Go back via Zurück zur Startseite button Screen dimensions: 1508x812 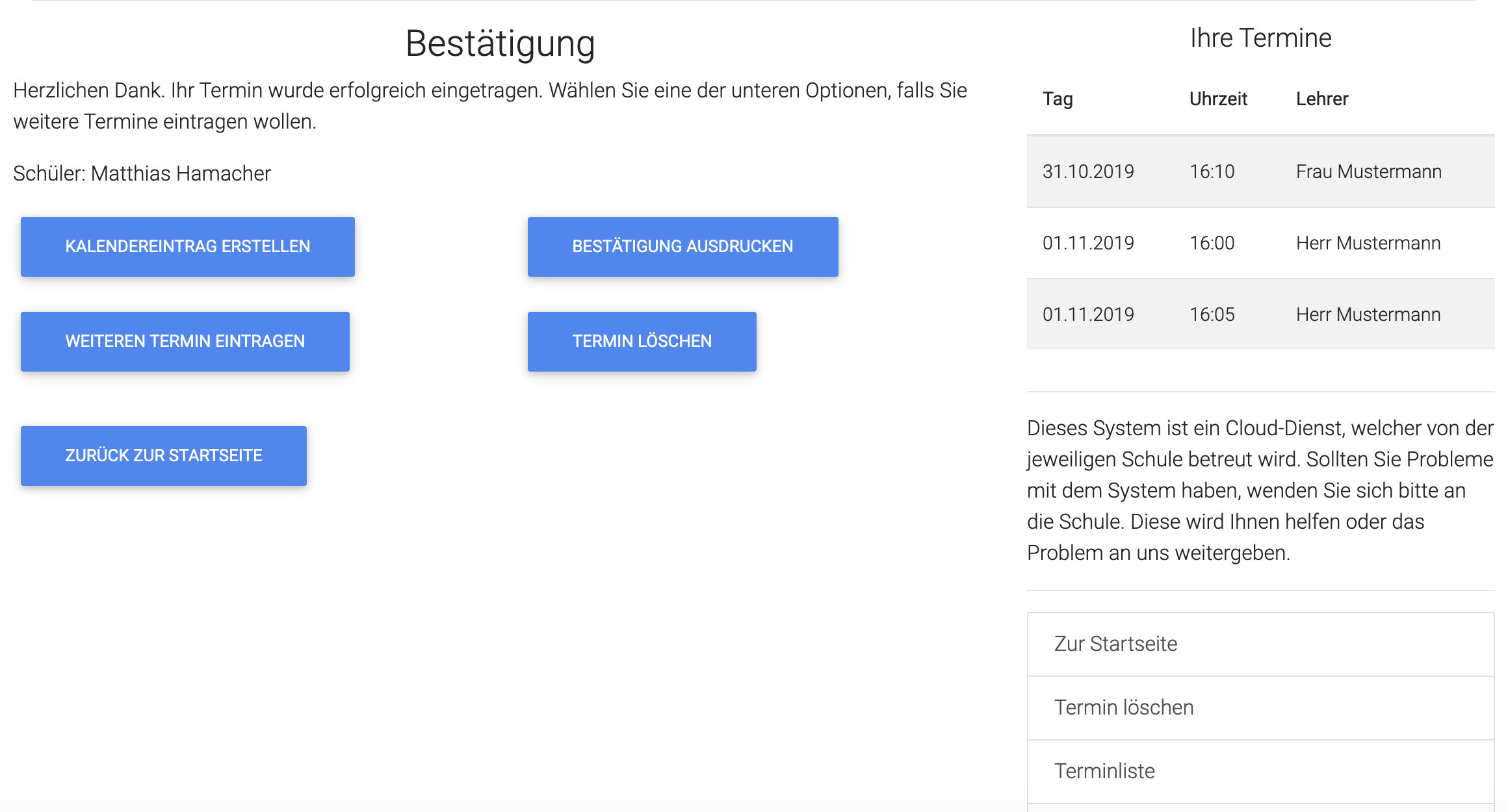[x=163, y=456]
